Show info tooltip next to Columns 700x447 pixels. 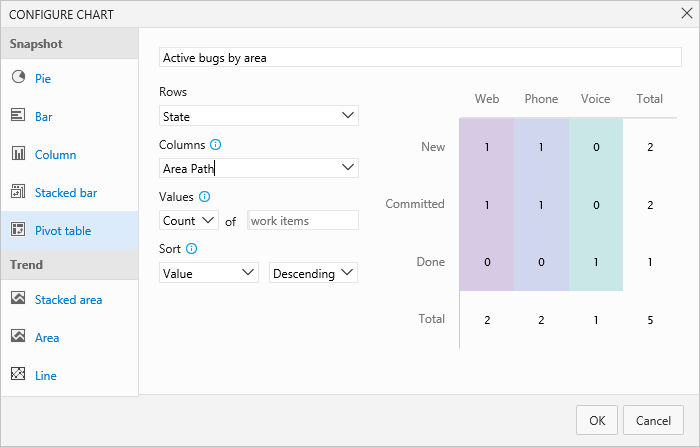(x=216, y=145)
